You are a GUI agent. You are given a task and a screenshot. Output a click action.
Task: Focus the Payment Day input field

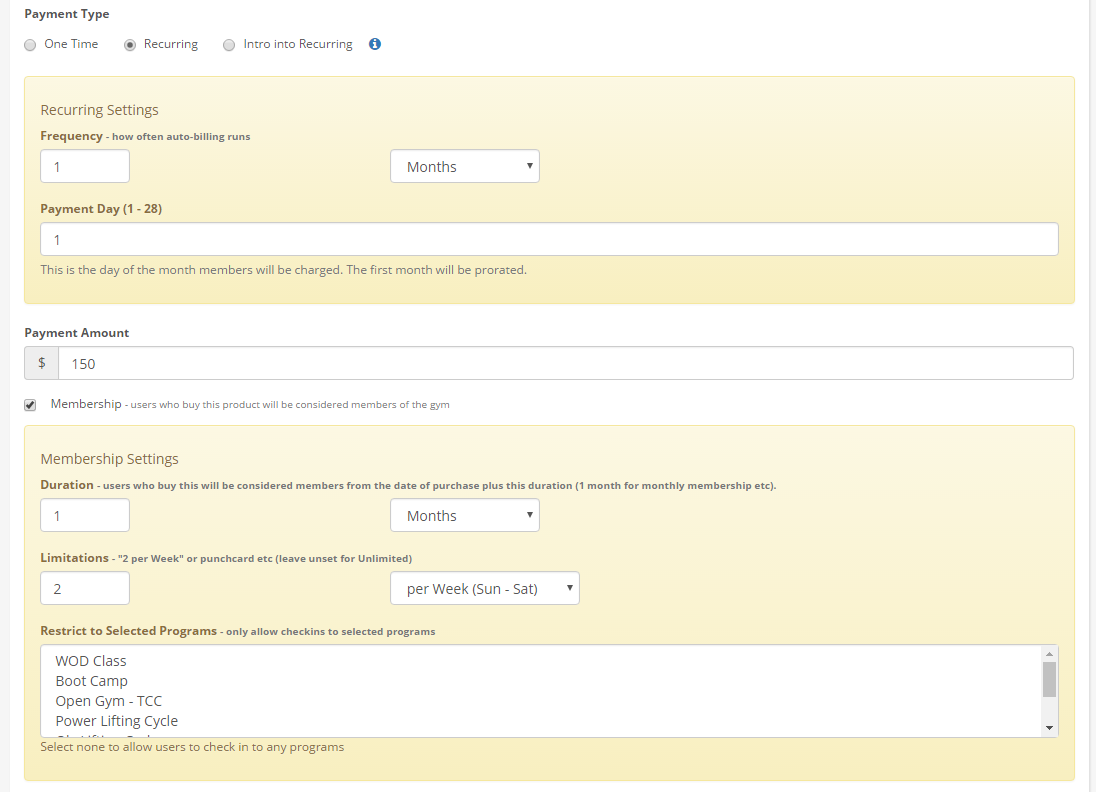click(x=548, y=240)
